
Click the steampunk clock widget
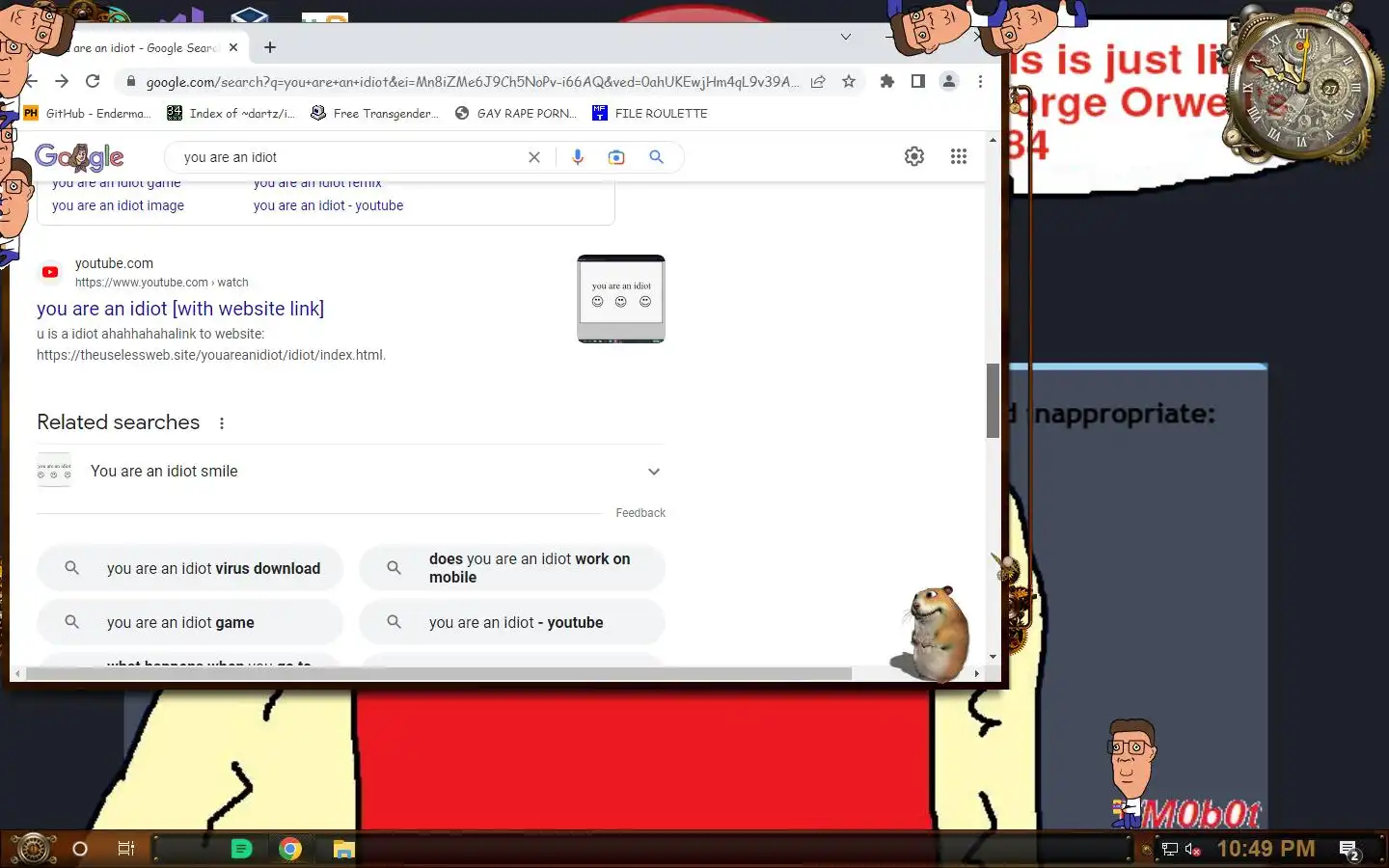pos(1301,87)
